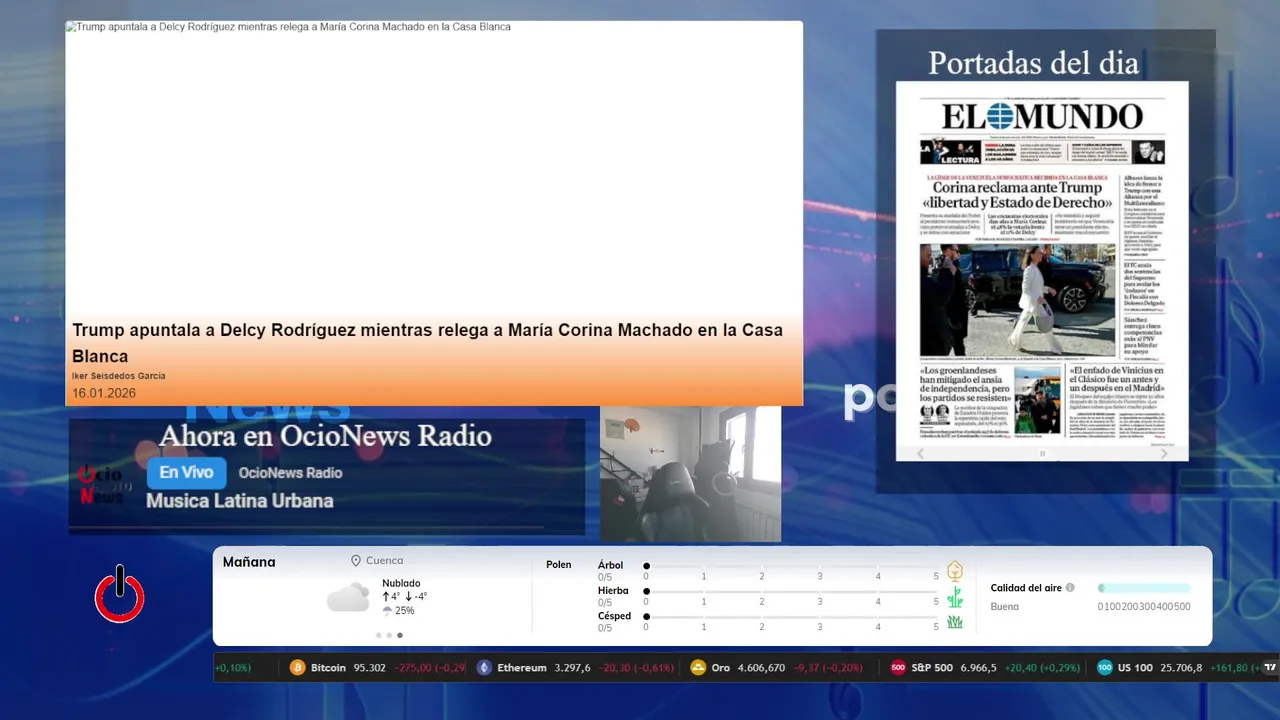Click the US 100 value 25.706,8
This screenshot has width=1280, height=720.
coord(1181,668)
